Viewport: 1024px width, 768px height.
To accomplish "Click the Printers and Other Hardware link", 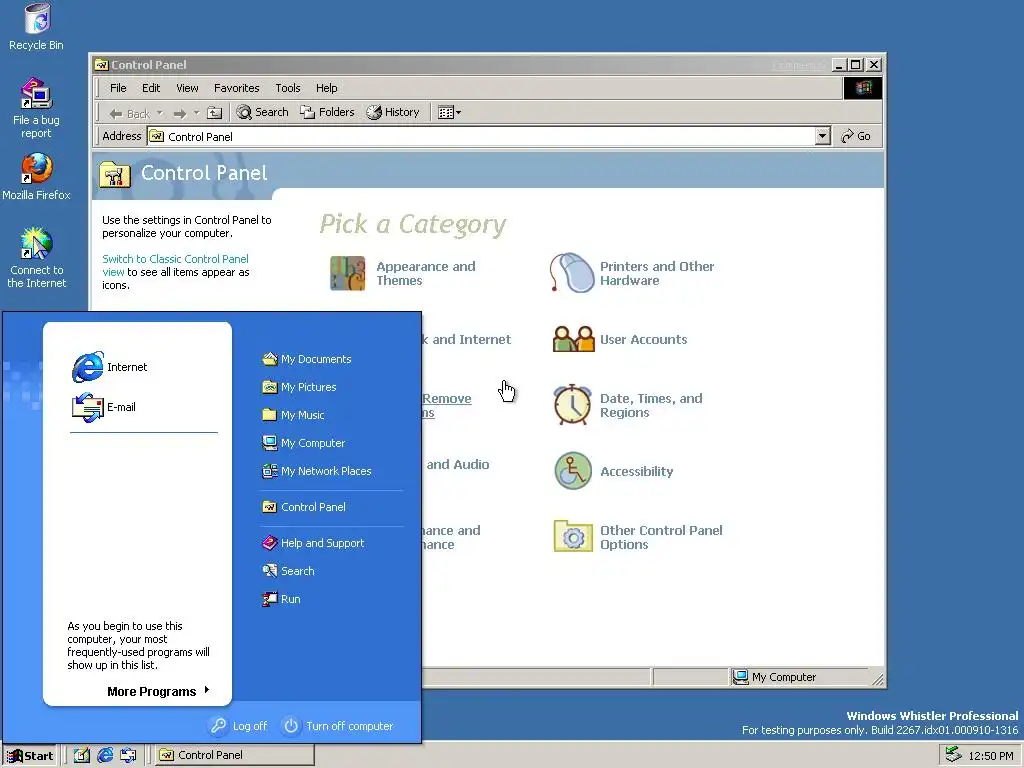I will (657, 274).
